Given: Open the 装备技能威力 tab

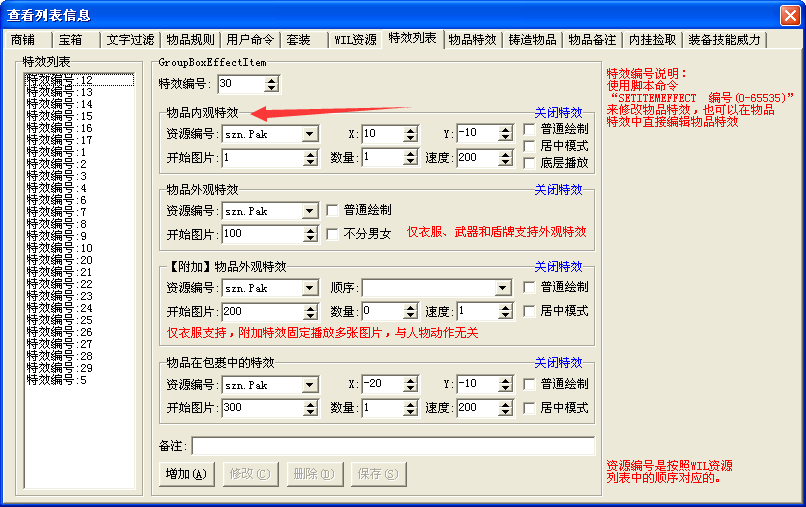Looking at the screenshot, I should (724, 40).
